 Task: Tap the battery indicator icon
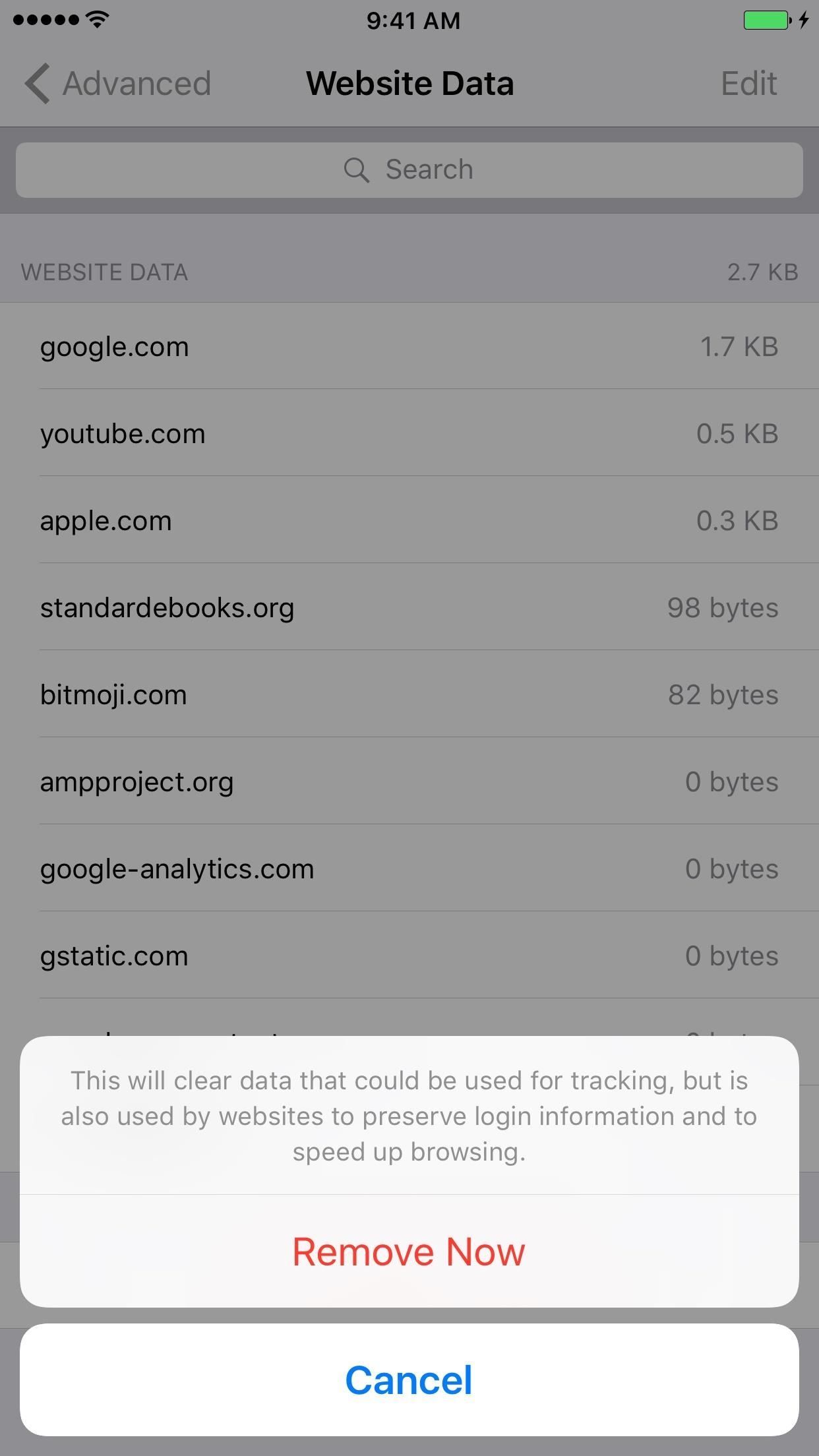[767, 20]
